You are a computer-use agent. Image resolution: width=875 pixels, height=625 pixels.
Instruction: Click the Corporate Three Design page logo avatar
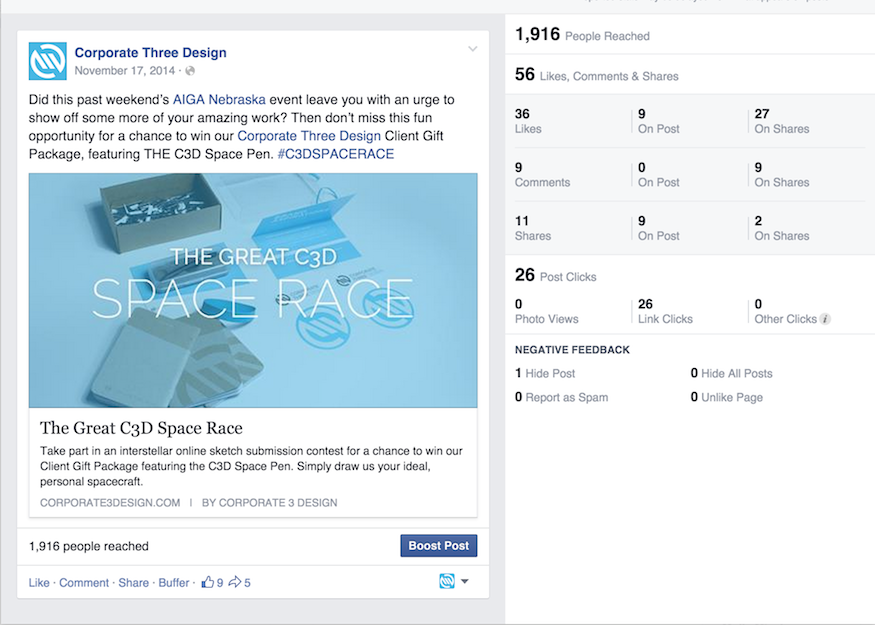tap(47, 61)
